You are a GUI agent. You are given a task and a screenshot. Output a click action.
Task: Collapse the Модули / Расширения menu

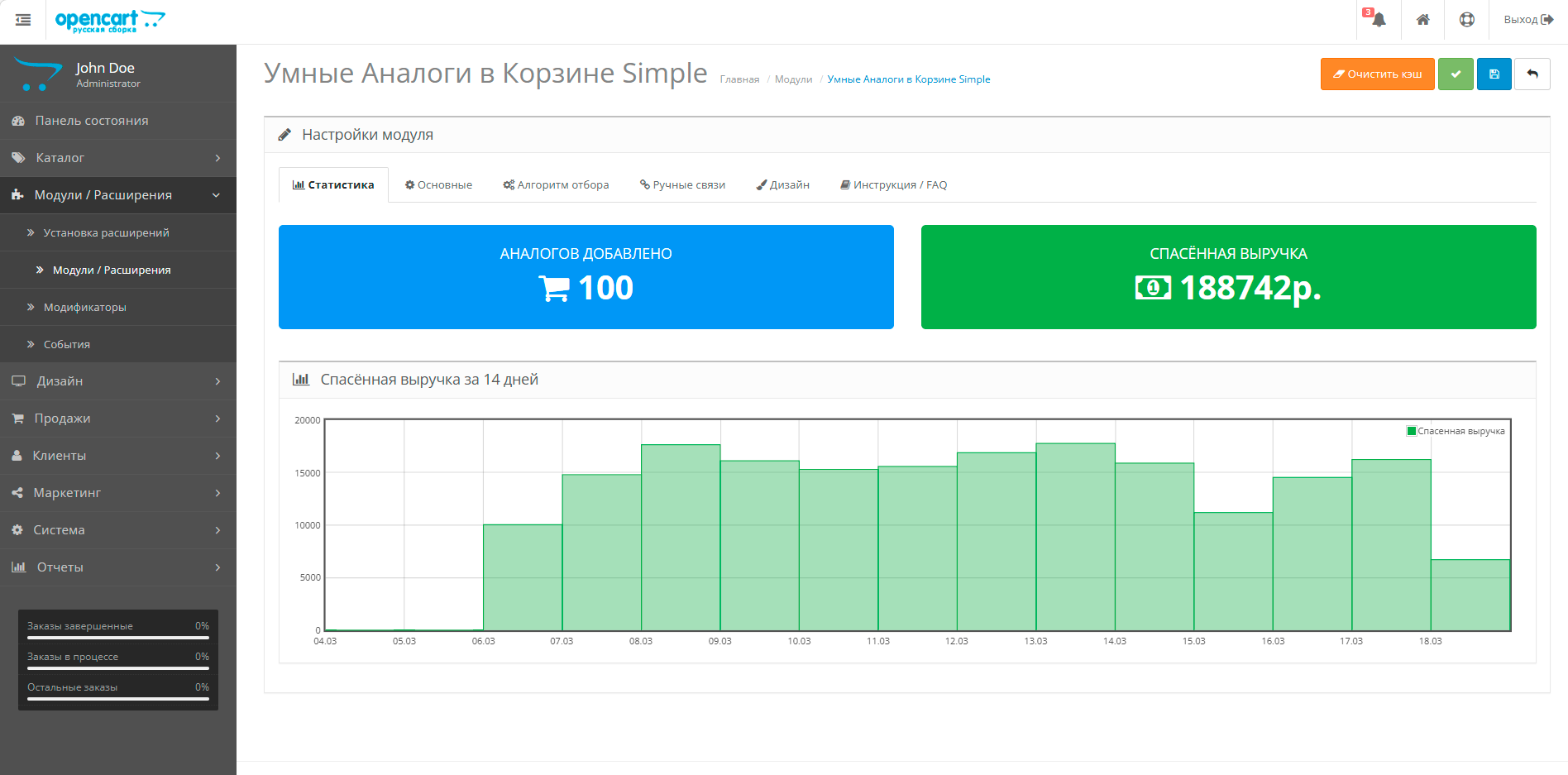coord(117,195)
